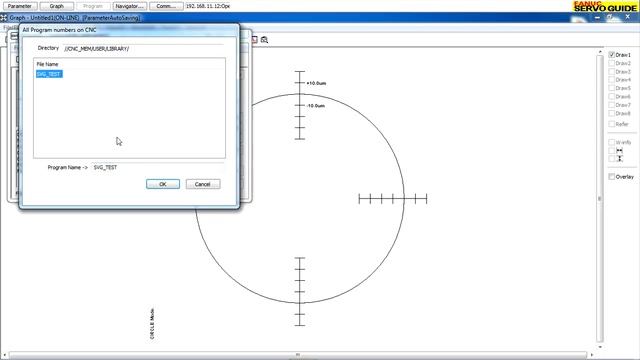Toggle the horizontal cursor checkbox
This screenshot has width=640, height=360.
[611, 151]
